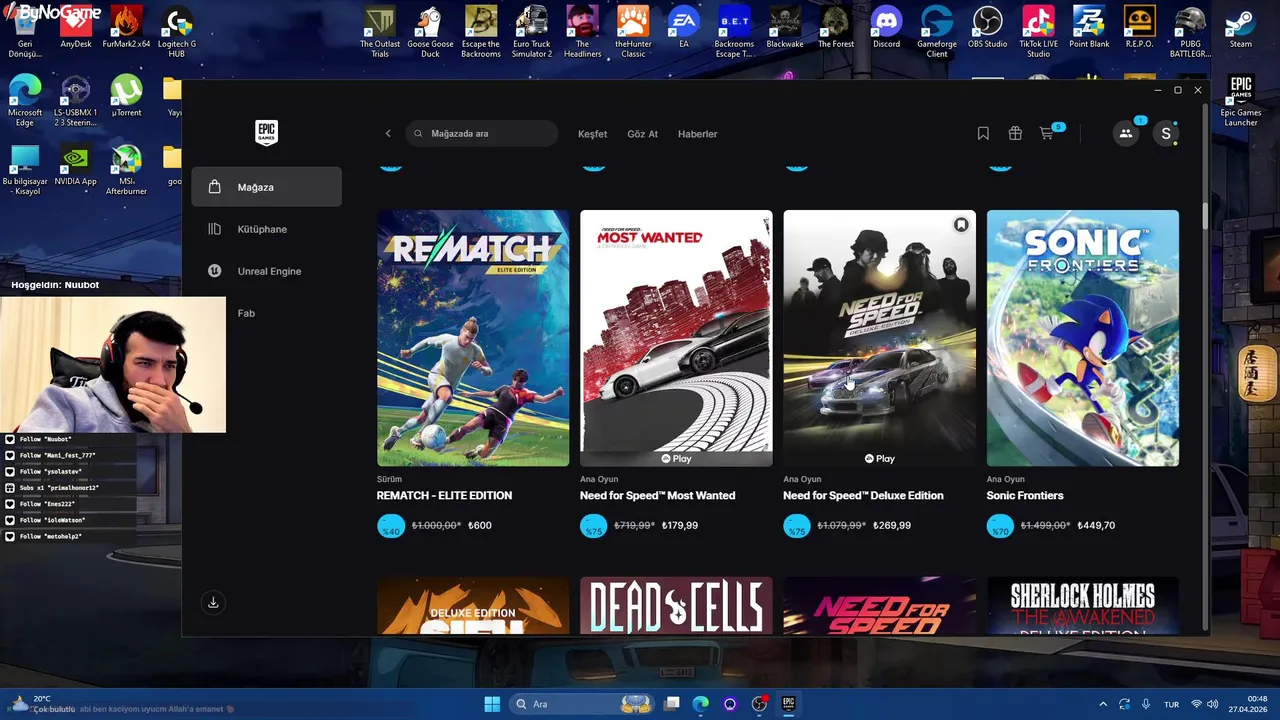Open the Euro Truck Simulator 2 desktop shortcut

532,30
